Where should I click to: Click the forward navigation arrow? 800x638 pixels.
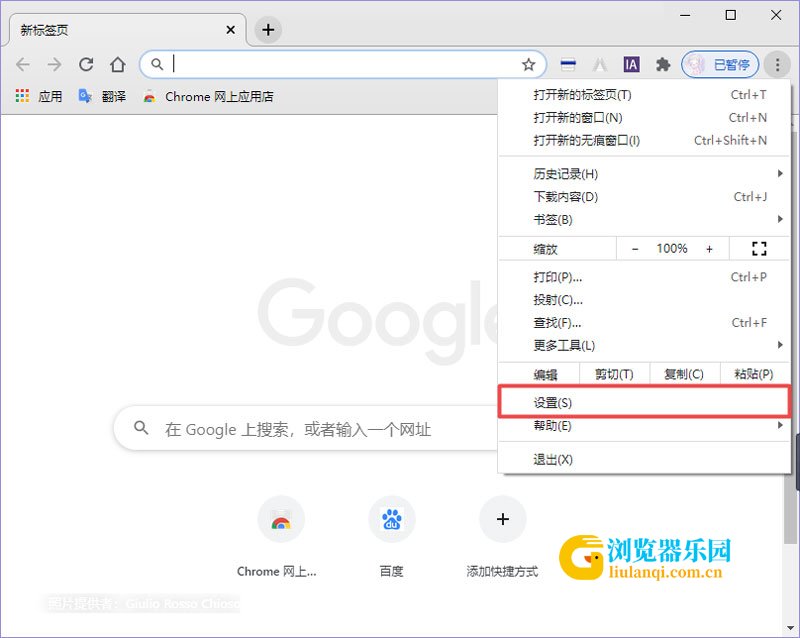[54, 64]
